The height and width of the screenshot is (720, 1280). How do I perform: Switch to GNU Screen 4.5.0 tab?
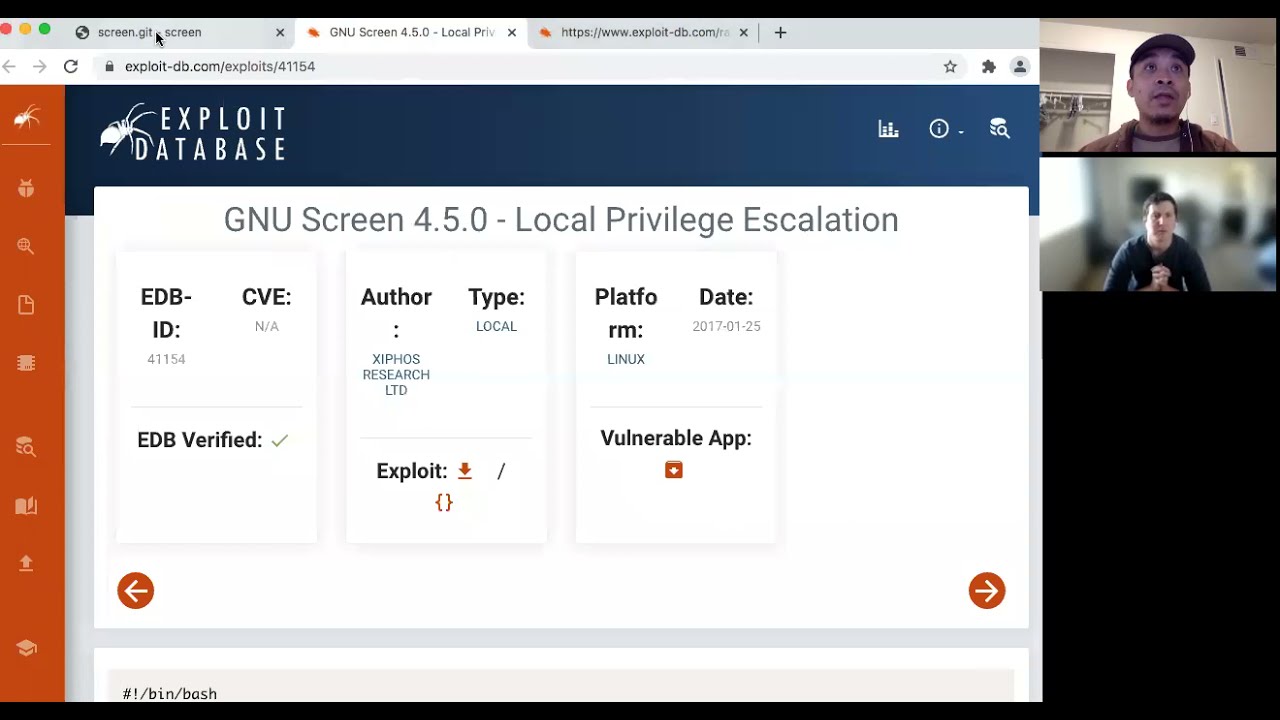(x=412, y=32)
